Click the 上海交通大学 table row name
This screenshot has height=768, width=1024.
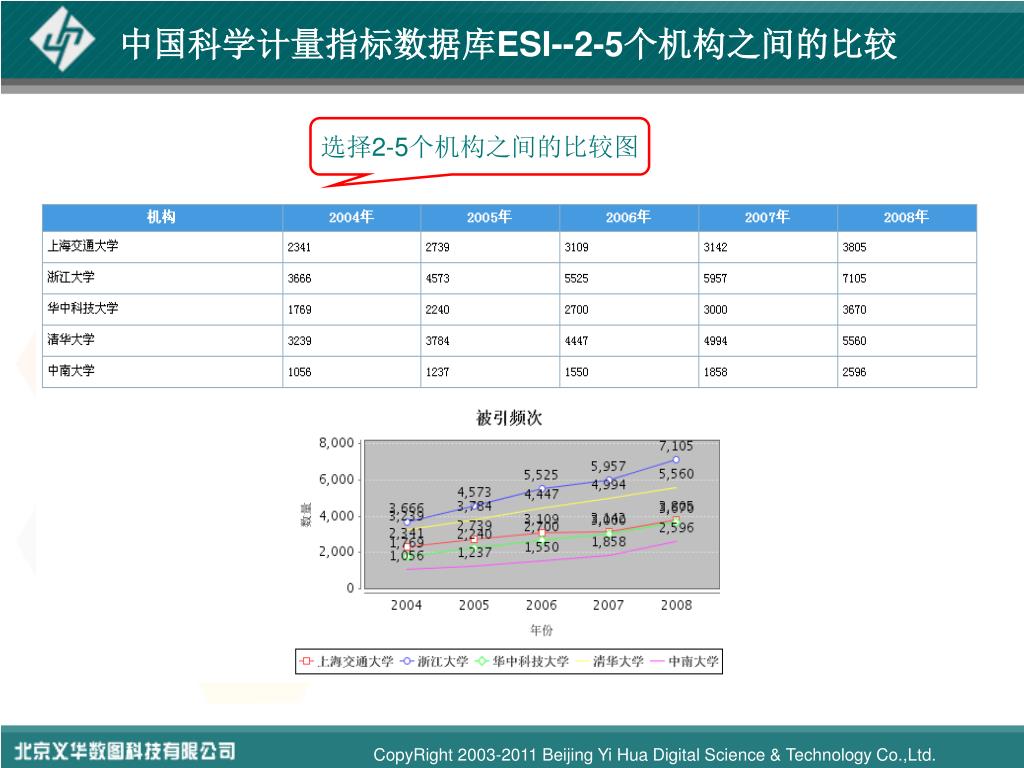tap(83, 246)
